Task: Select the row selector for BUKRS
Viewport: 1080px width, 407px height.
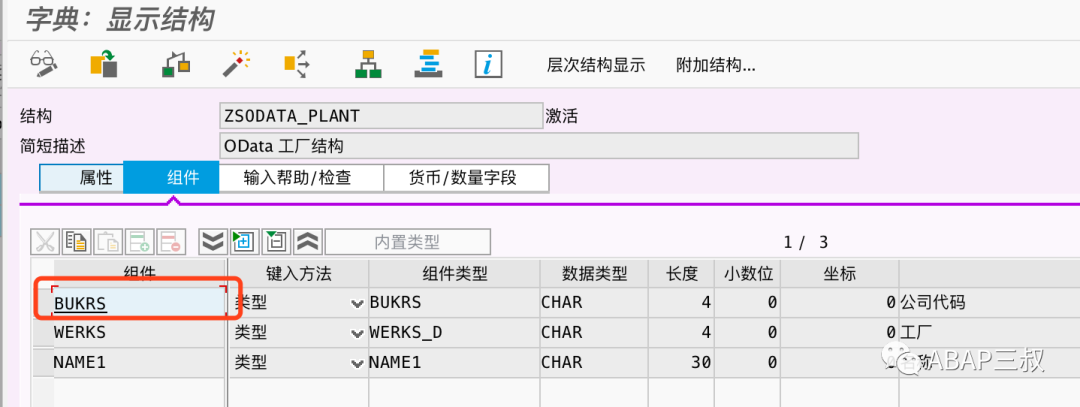Action: (x=43, y=302)
